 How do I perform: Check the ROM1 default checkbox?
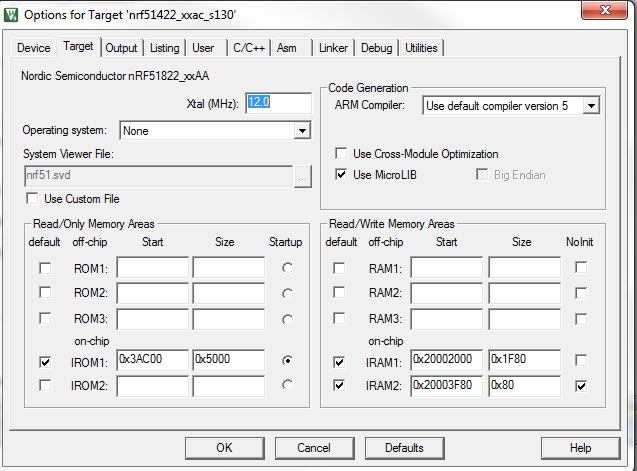point(45,268)
